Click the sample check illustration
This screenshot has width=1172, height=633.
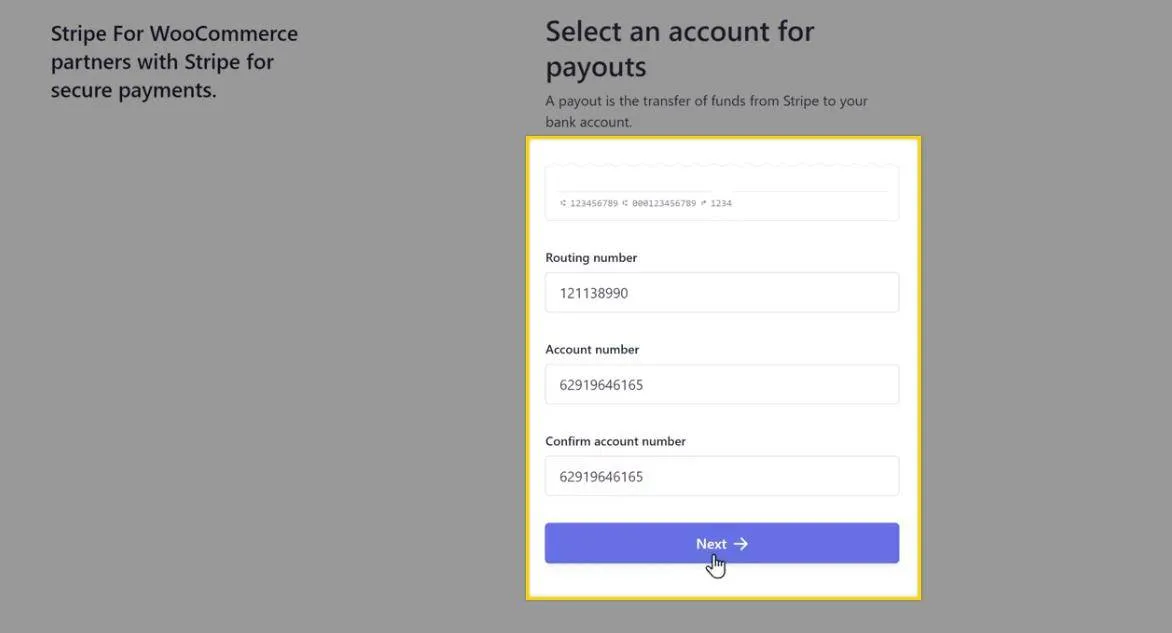[x=721, y=192]
